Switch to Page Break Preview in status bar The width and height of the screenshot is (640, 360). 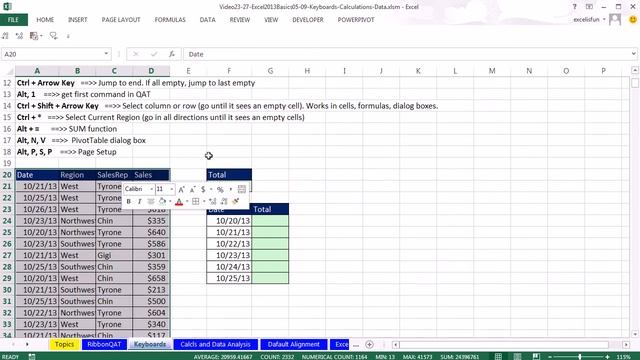click(536, 357)
